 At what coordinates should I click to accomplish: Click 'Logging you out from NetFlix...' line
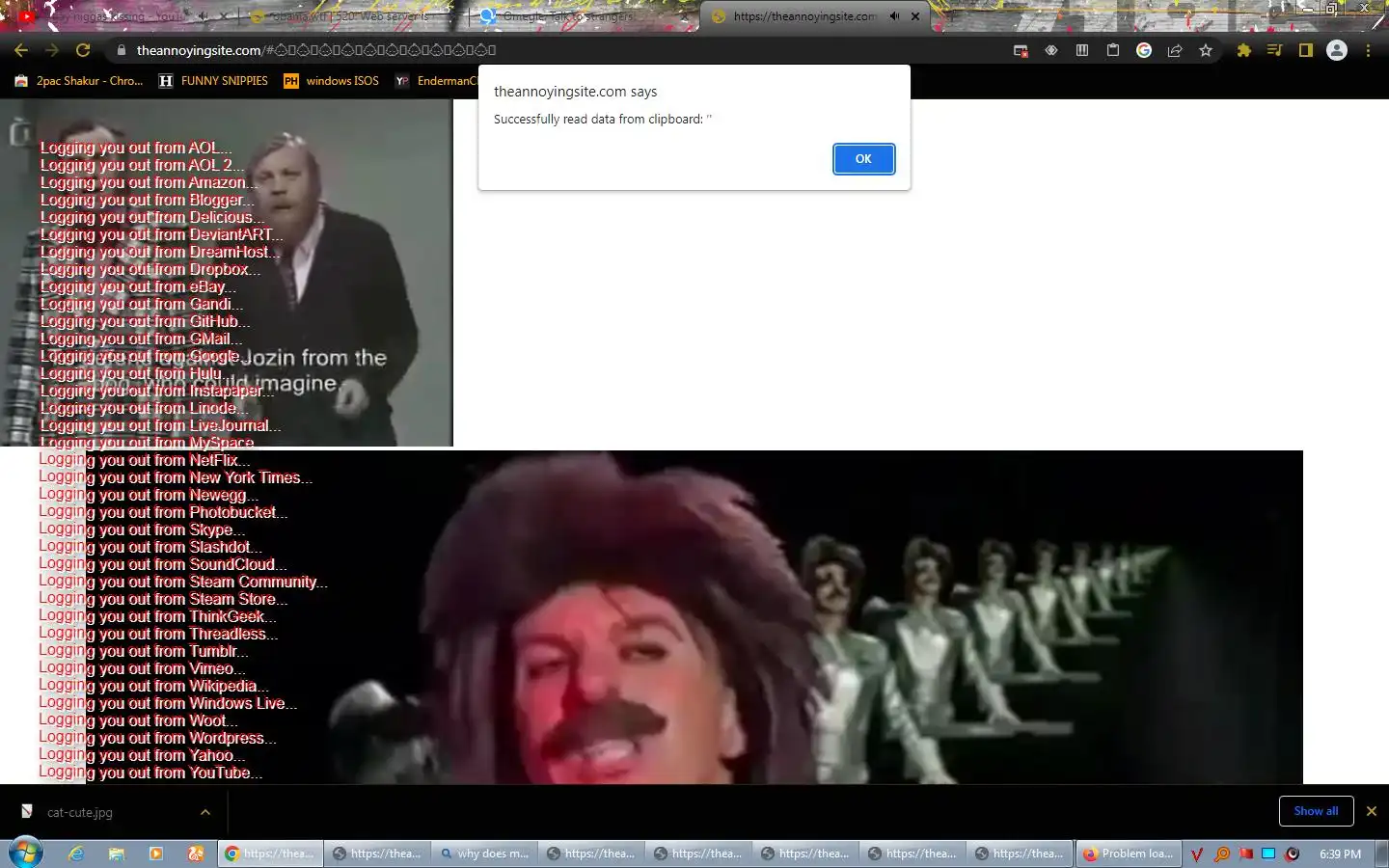pos(145,461)
